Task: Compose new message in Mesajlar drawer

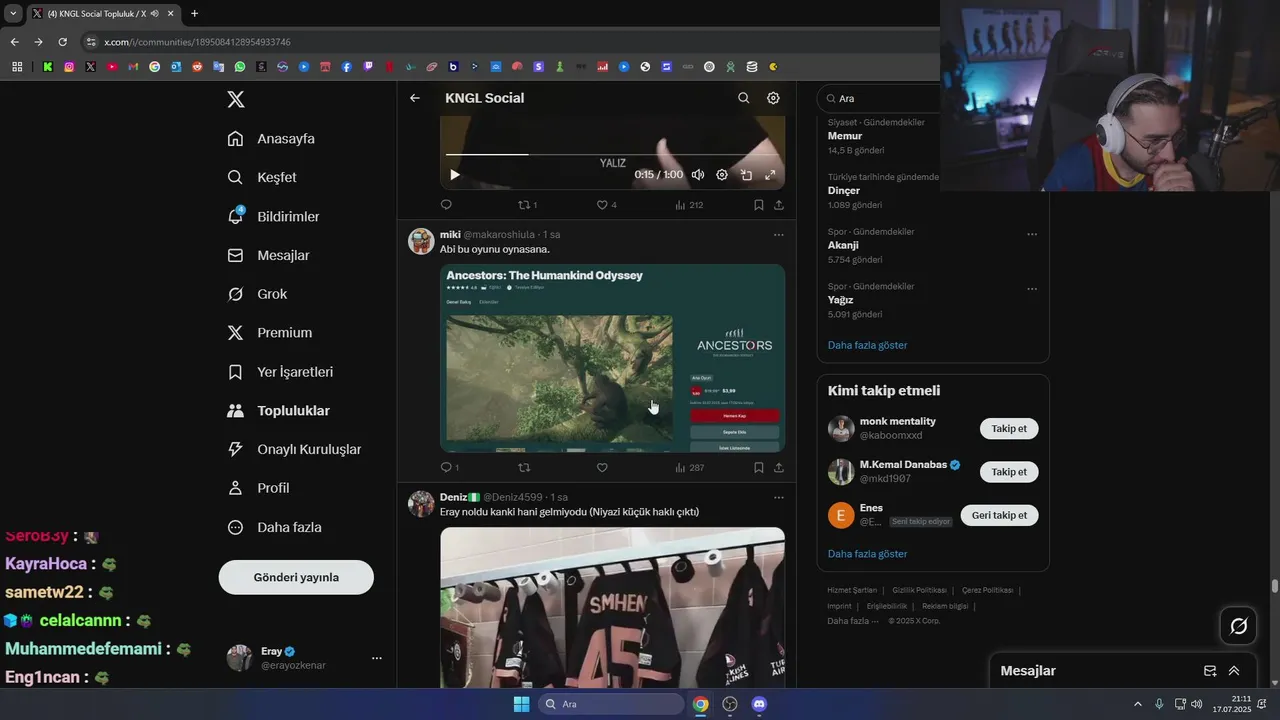Action: click(1210, 671)
